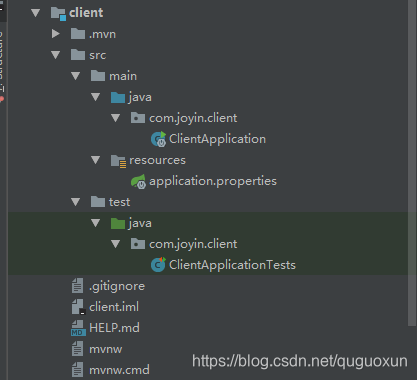417x380 pixels.
Task: Click the client module folder icon
Action: (58, 14)
